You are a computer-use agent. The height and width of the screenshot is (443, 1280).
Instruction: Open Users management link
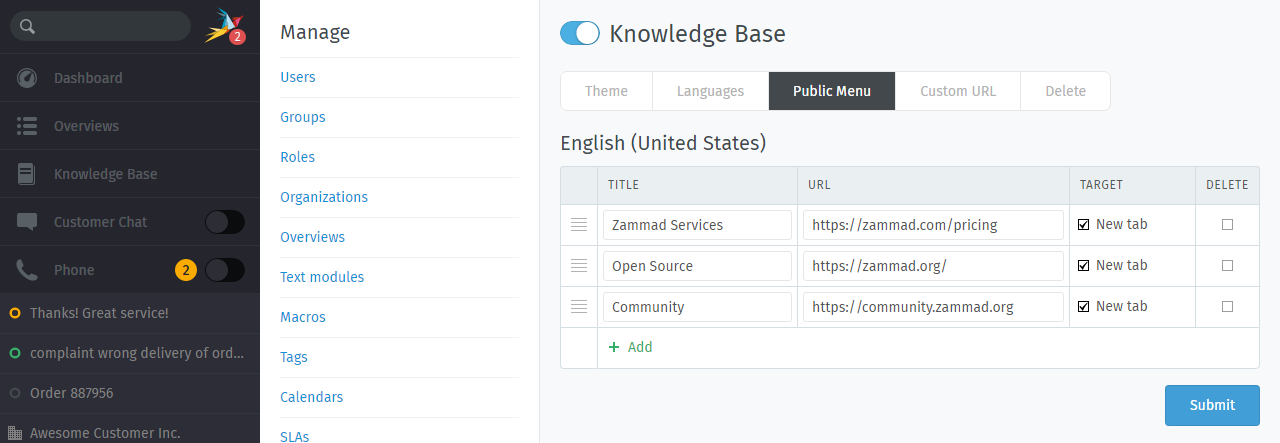298,77
